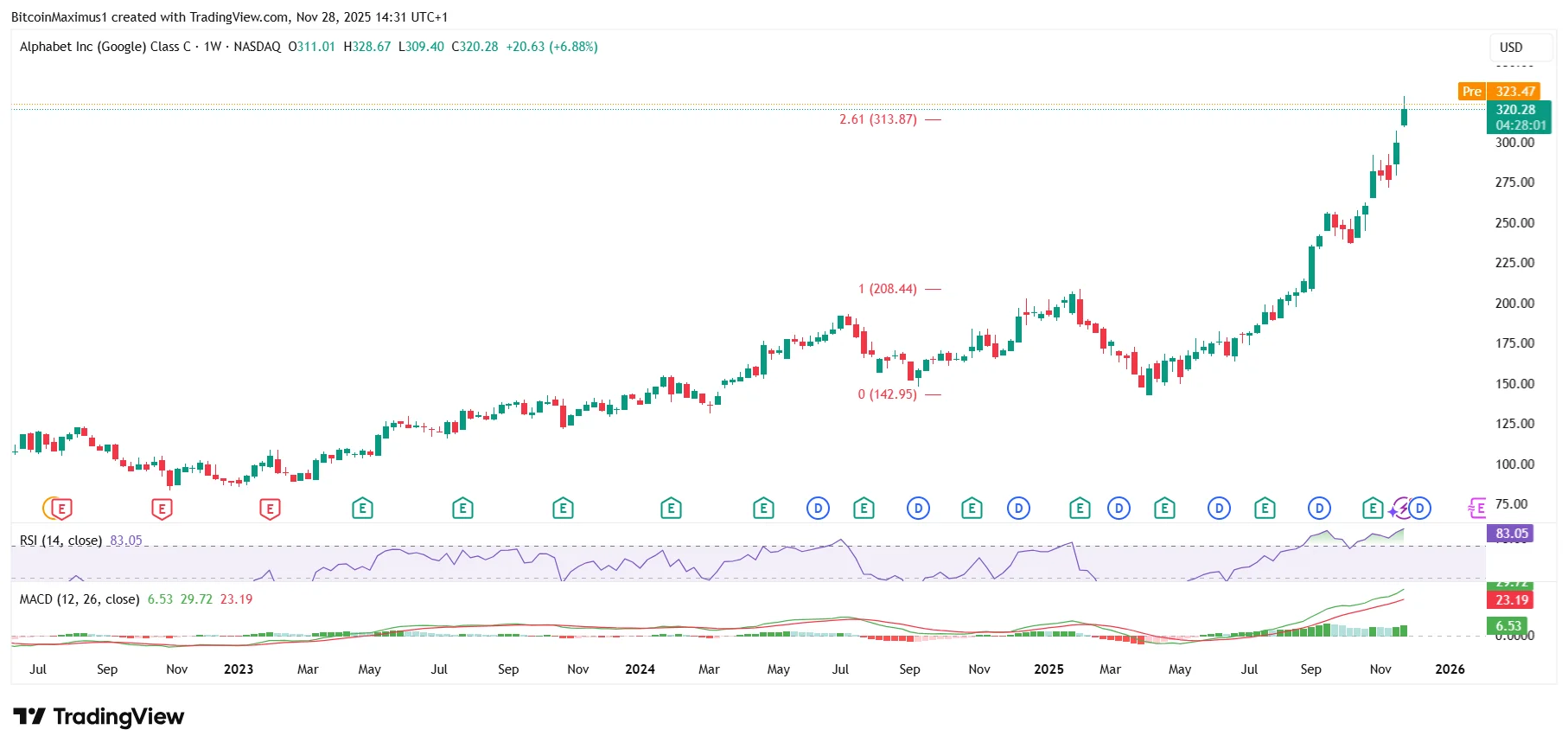Viewport: 1568px width, 749px height.
Task: Select the earnings marker of late October 2023
Action: (x=563, y=509)
